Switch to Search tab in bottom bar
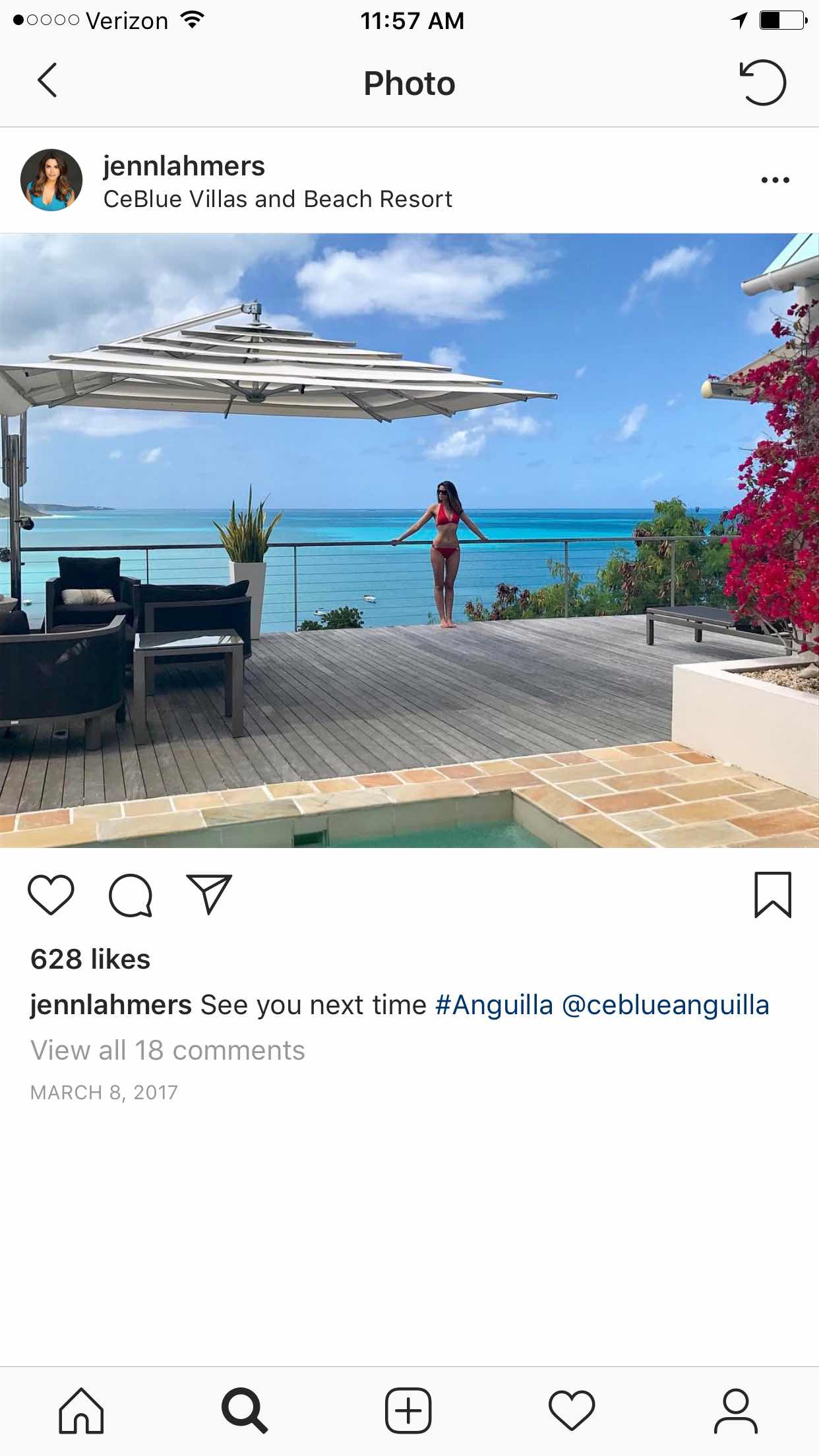This screenshot has height=1456, width=819. tap(245, 1411)
